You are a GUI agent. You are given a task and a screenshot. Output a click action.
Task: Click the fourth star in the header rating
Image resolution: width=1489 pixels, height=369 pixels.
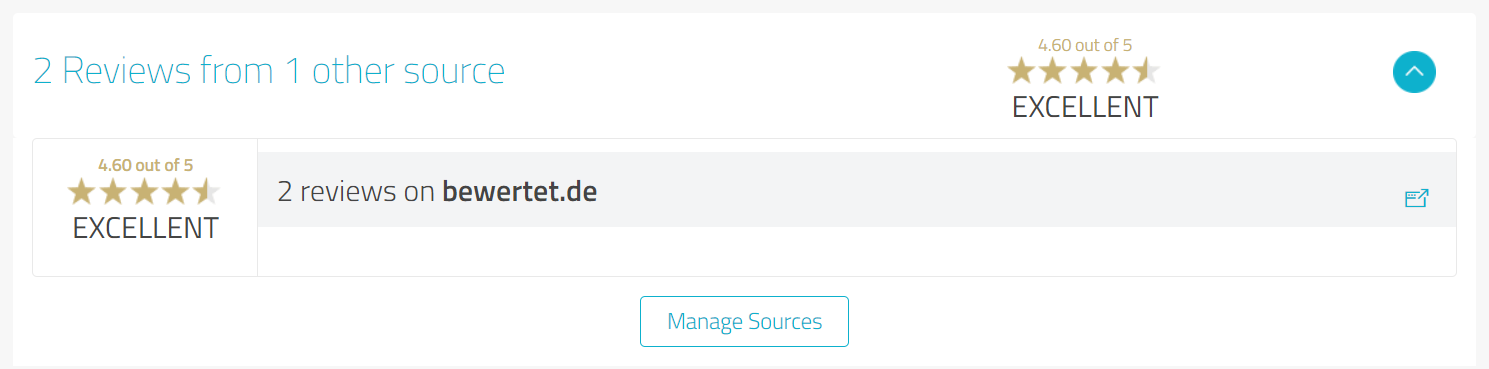click(1114, 71)
